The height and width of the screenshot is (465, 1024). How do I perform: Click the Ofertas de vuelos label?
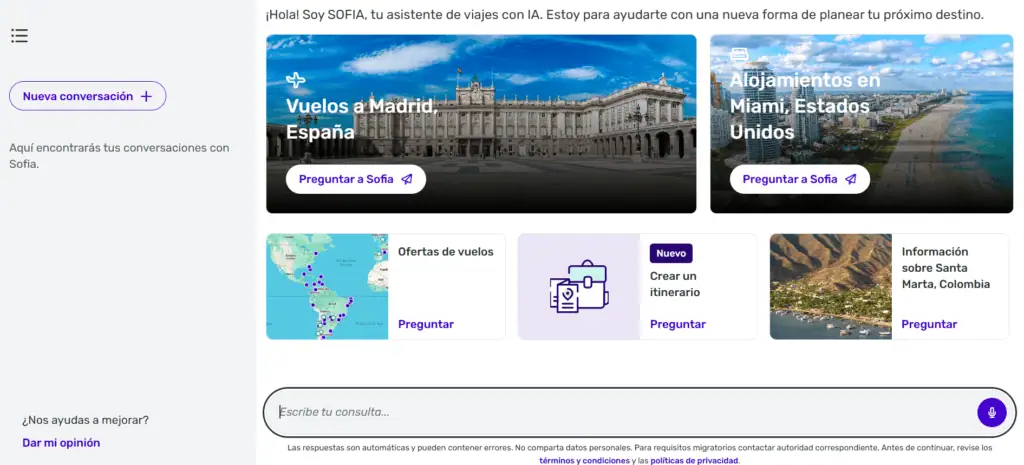tap(446, 251)
